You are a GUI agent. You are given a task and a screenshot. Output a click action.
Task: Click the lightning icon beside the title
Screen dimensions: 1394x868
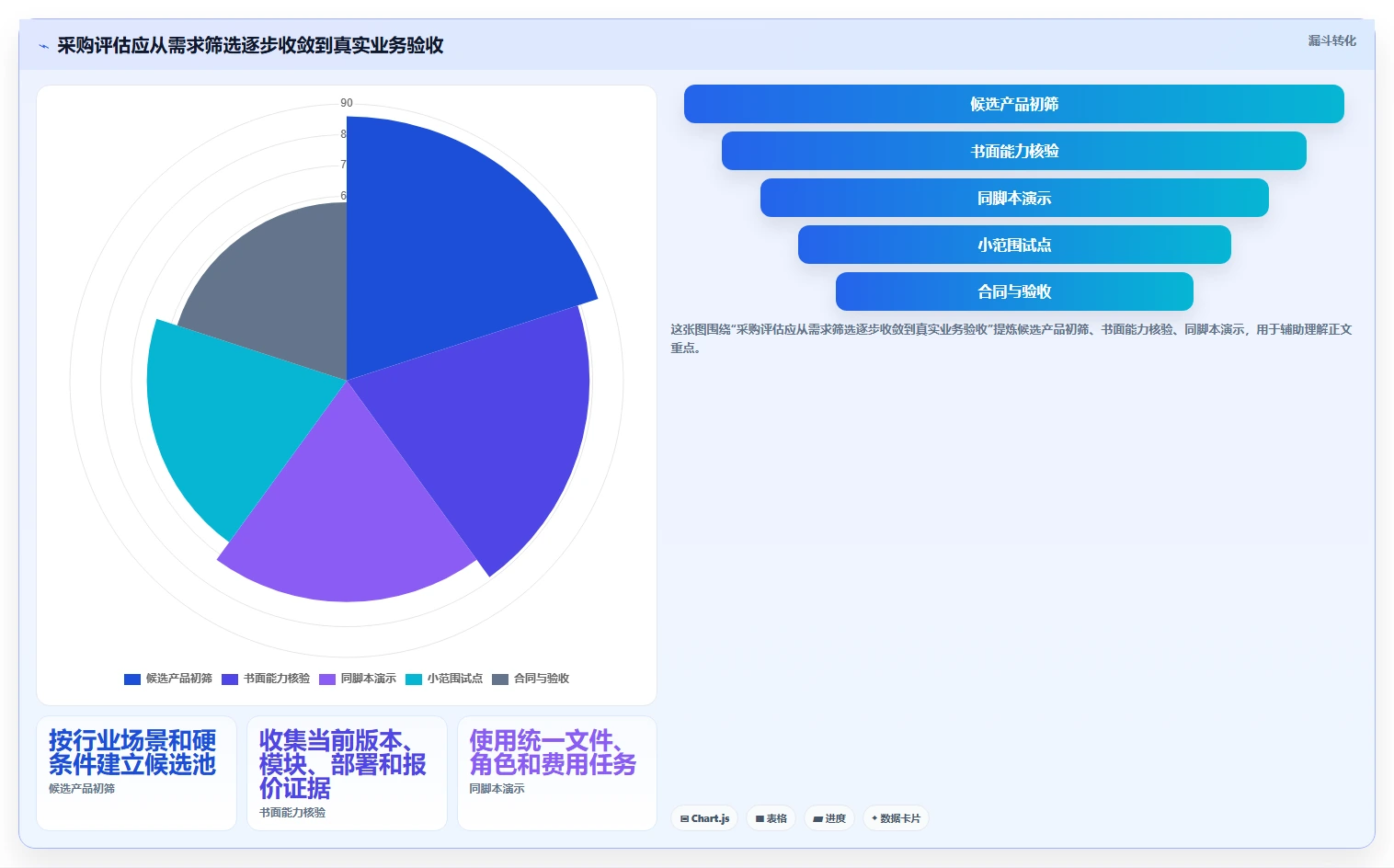click(x=43, y=46)
